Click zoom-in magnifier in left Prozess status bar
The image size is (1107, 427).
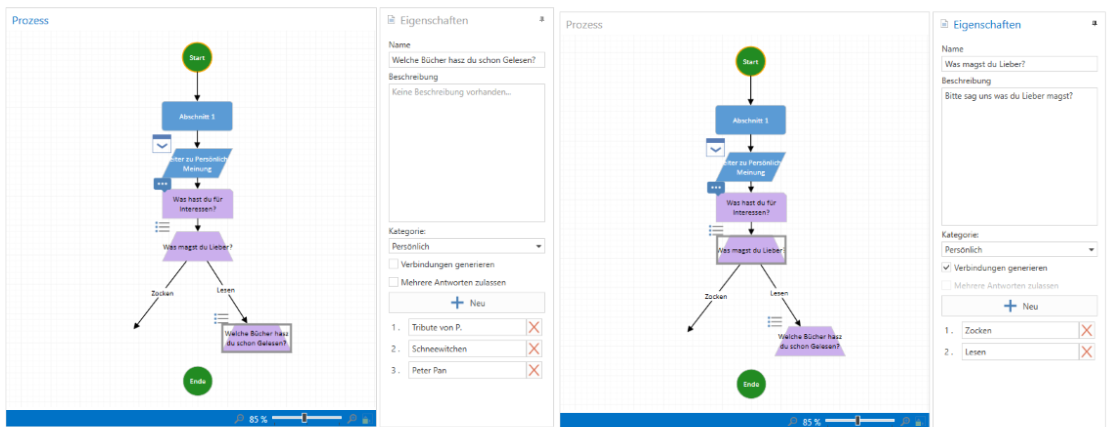coord(352,419)
